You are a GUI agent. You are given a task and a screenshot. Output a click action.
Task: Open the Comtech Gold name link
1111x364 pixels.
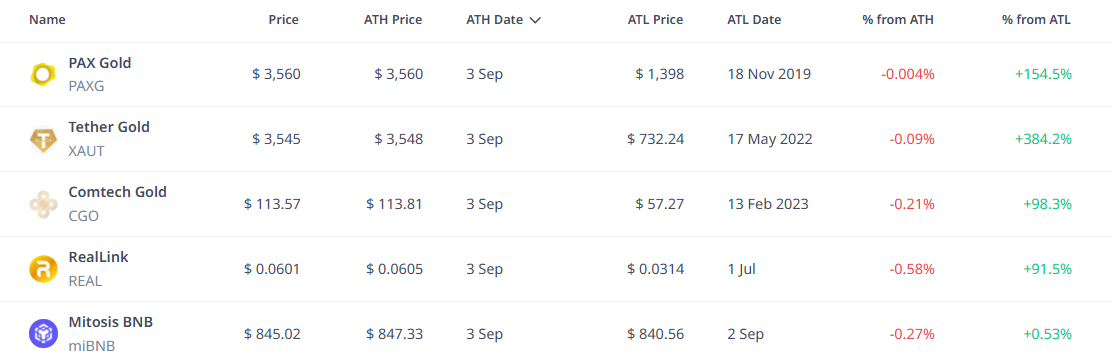118,192
